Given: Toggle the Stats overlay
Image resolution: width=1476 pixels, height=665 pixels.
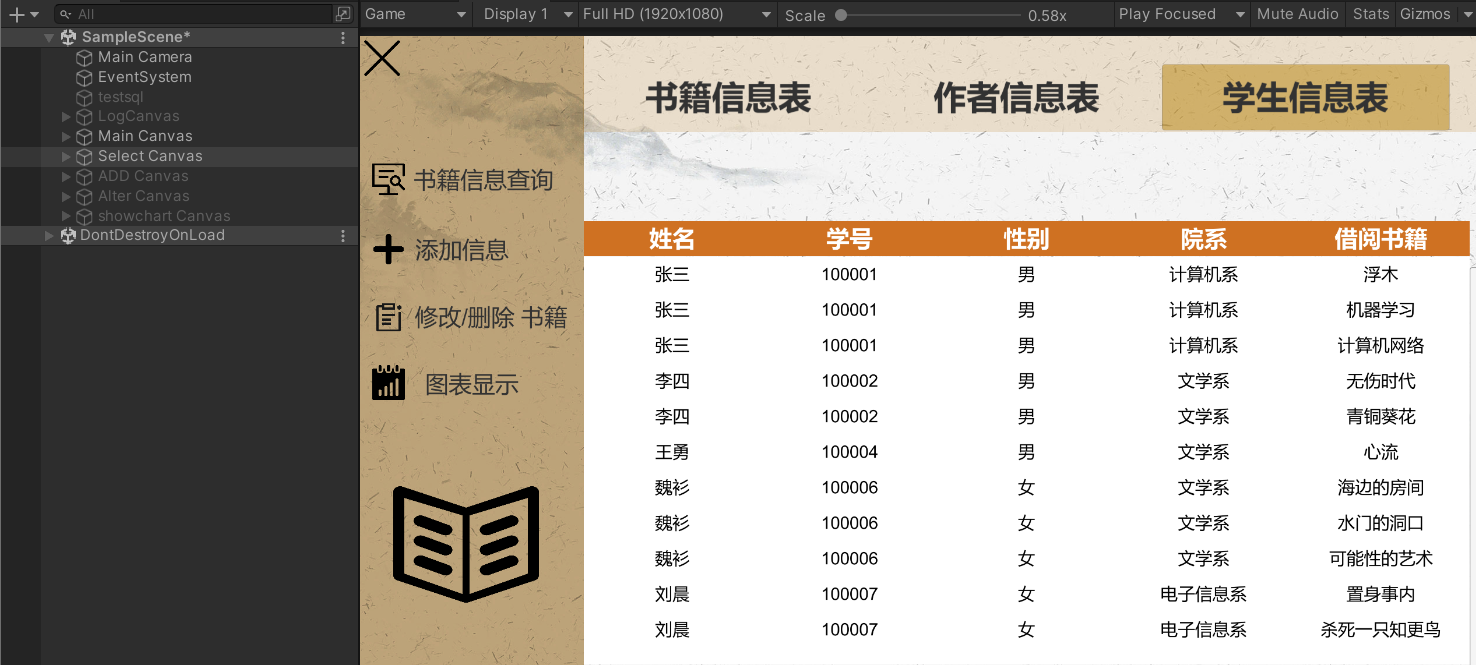Looking at the screenshot, I should 1370,14.
